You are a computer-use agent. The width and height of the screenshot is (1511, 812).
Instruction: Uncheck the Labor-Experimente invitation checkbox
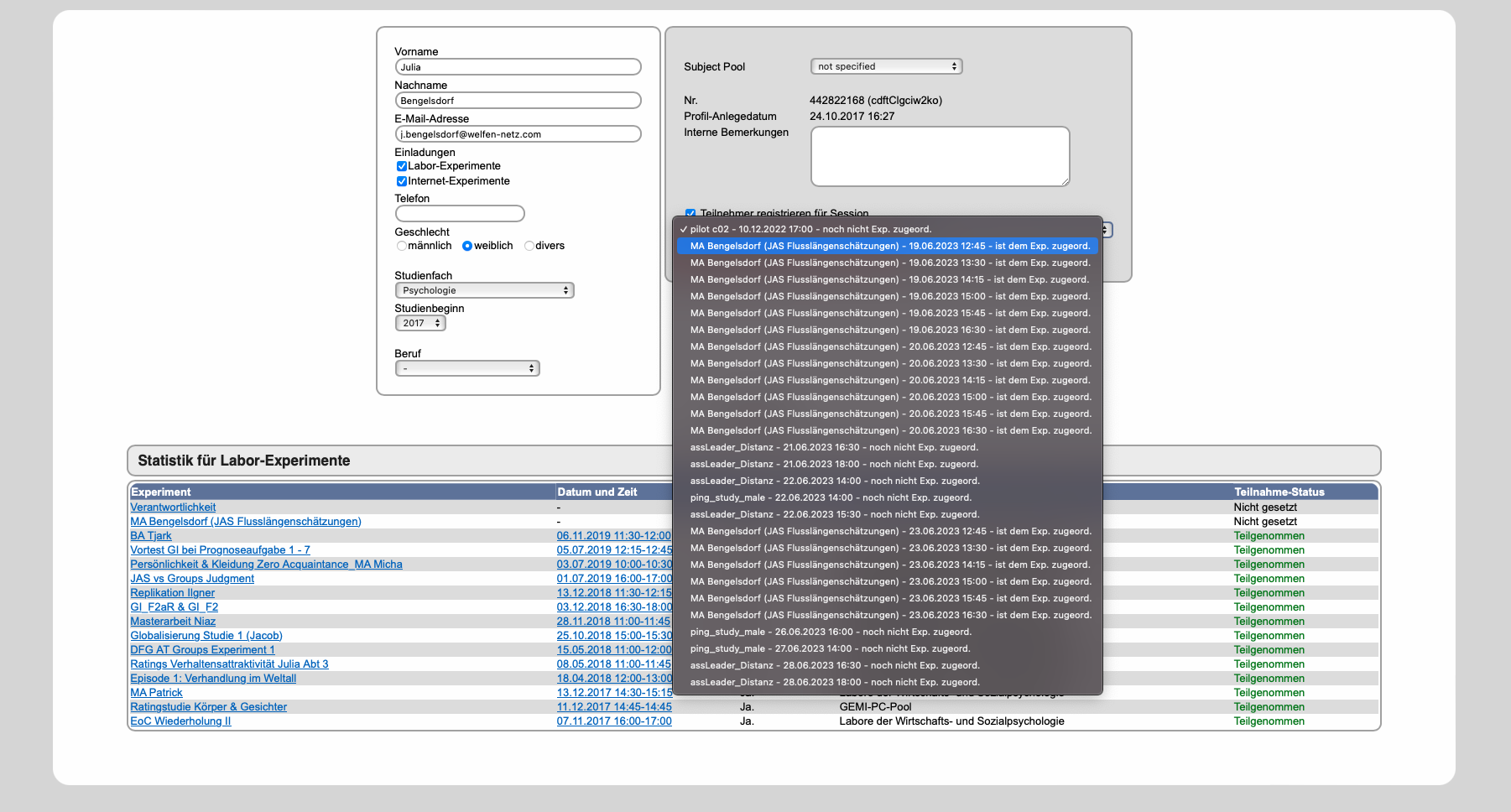point(402,166)
